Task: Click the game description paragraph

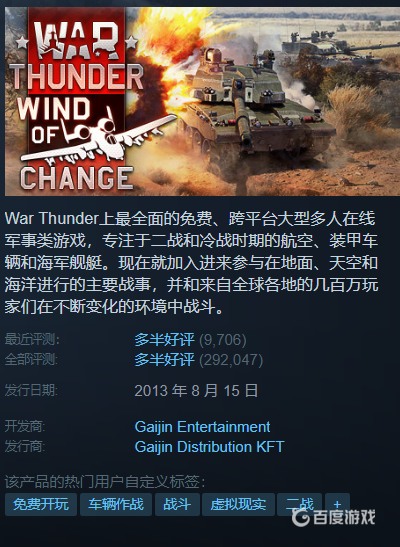Action: 191,263
